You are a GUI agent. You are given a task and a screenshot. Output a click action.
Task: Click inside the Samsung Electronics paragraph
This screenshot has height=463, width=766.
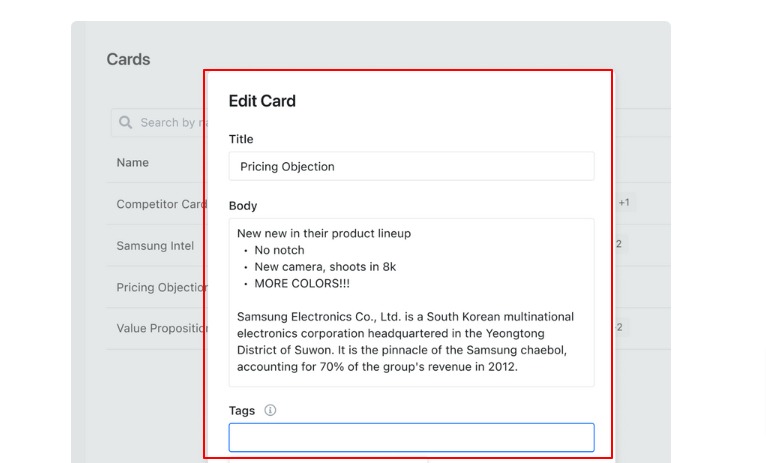click(405, 342)
